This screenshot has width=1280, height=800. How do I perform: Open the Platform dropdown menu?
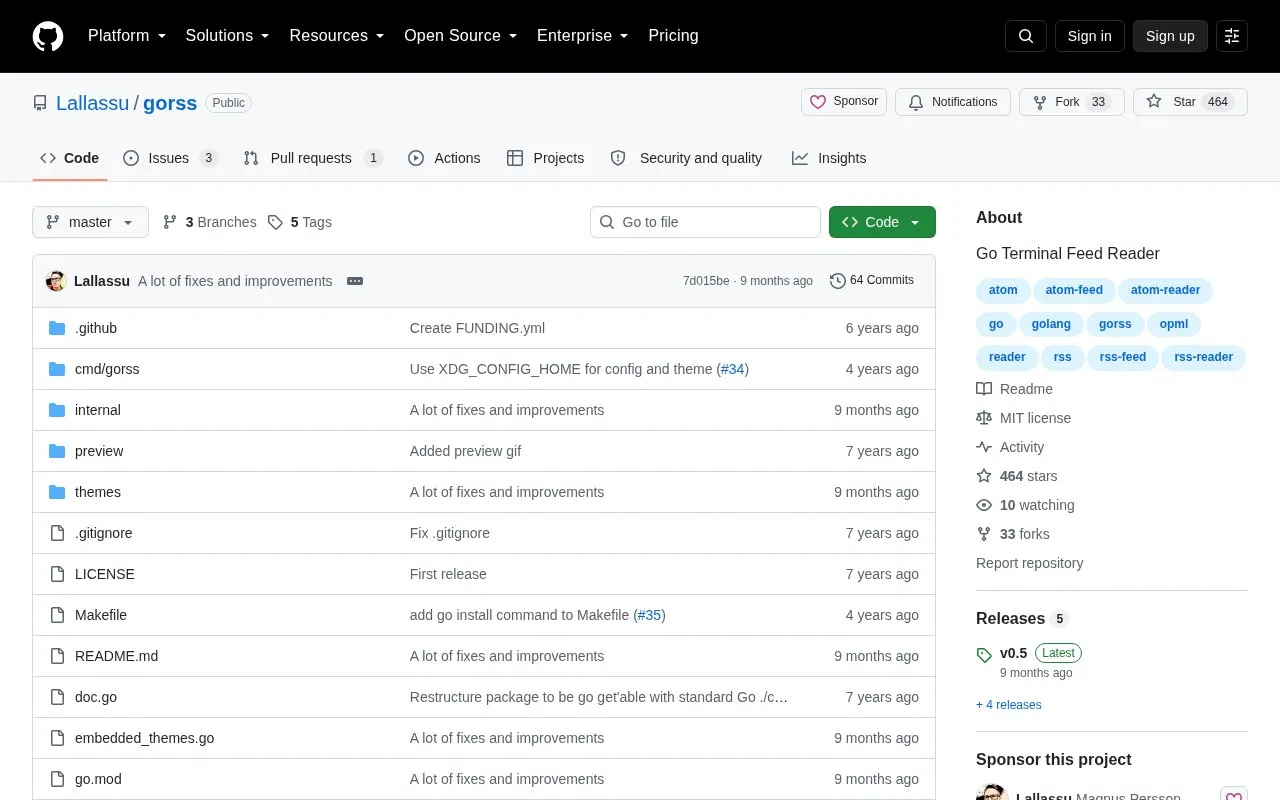click(127, 36)
